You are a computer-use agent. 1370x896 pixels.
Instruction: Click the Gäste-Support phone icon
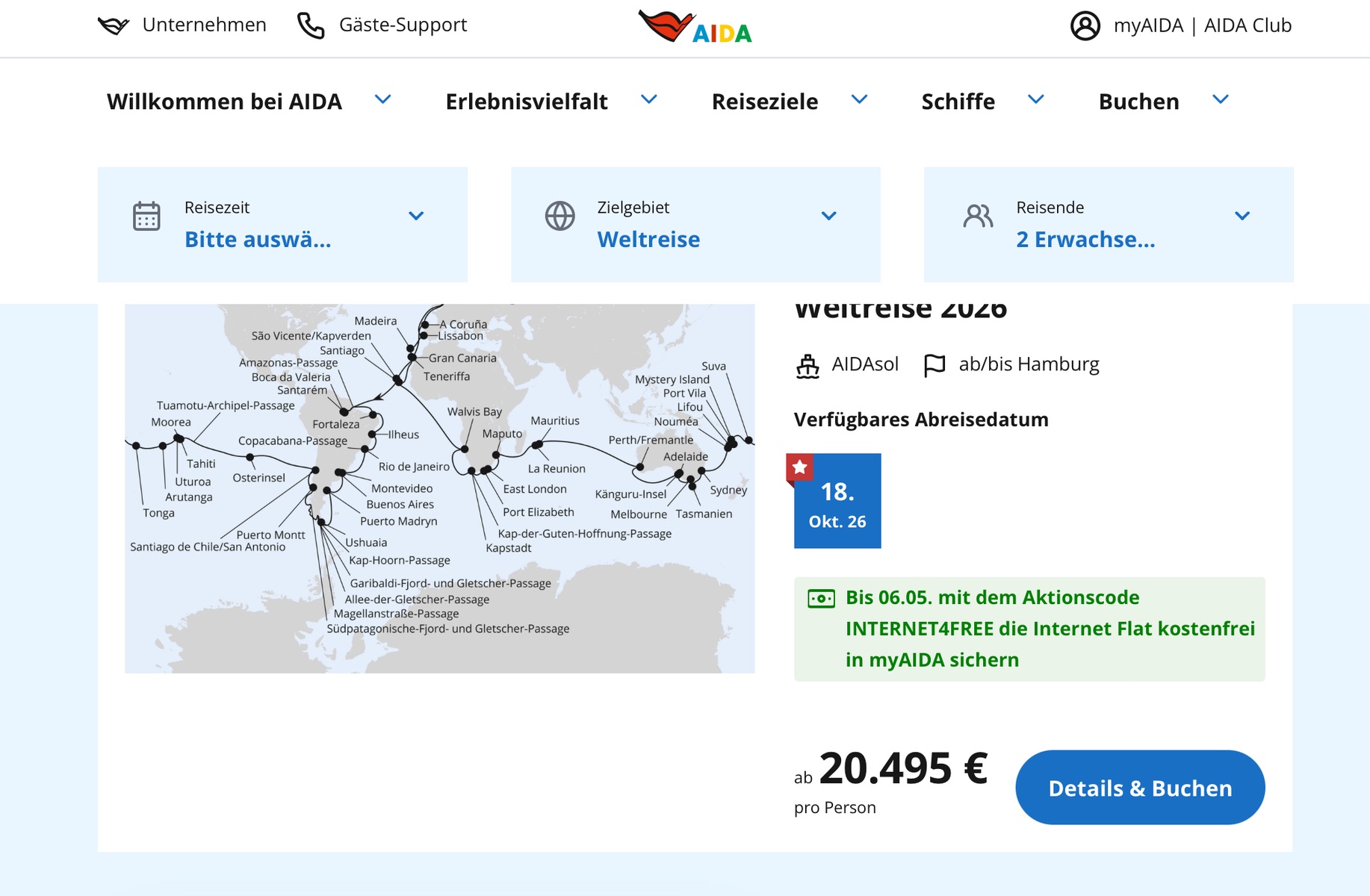[311, 25]
